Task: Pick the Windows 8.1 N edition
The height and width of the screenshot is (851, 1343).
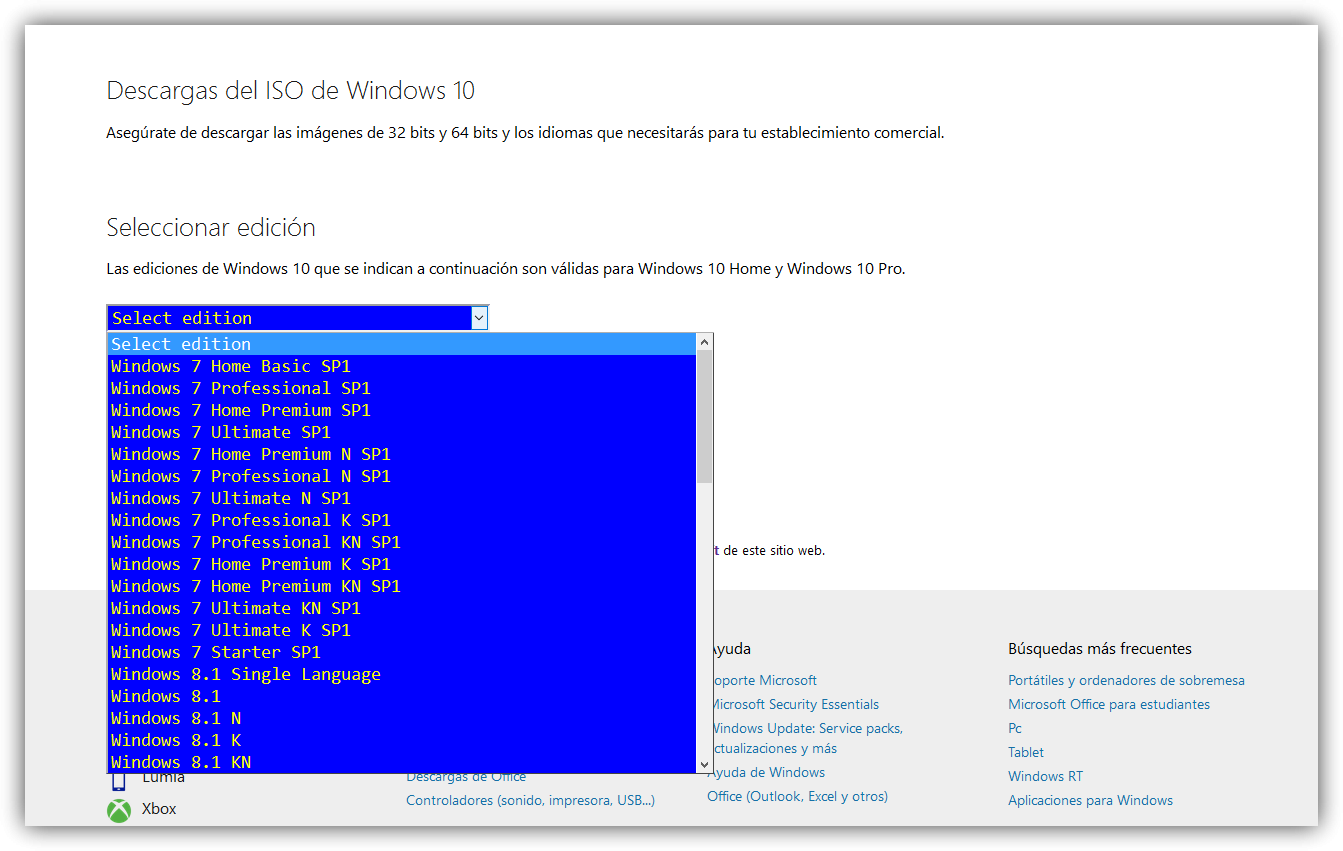Action: (402, 718)
